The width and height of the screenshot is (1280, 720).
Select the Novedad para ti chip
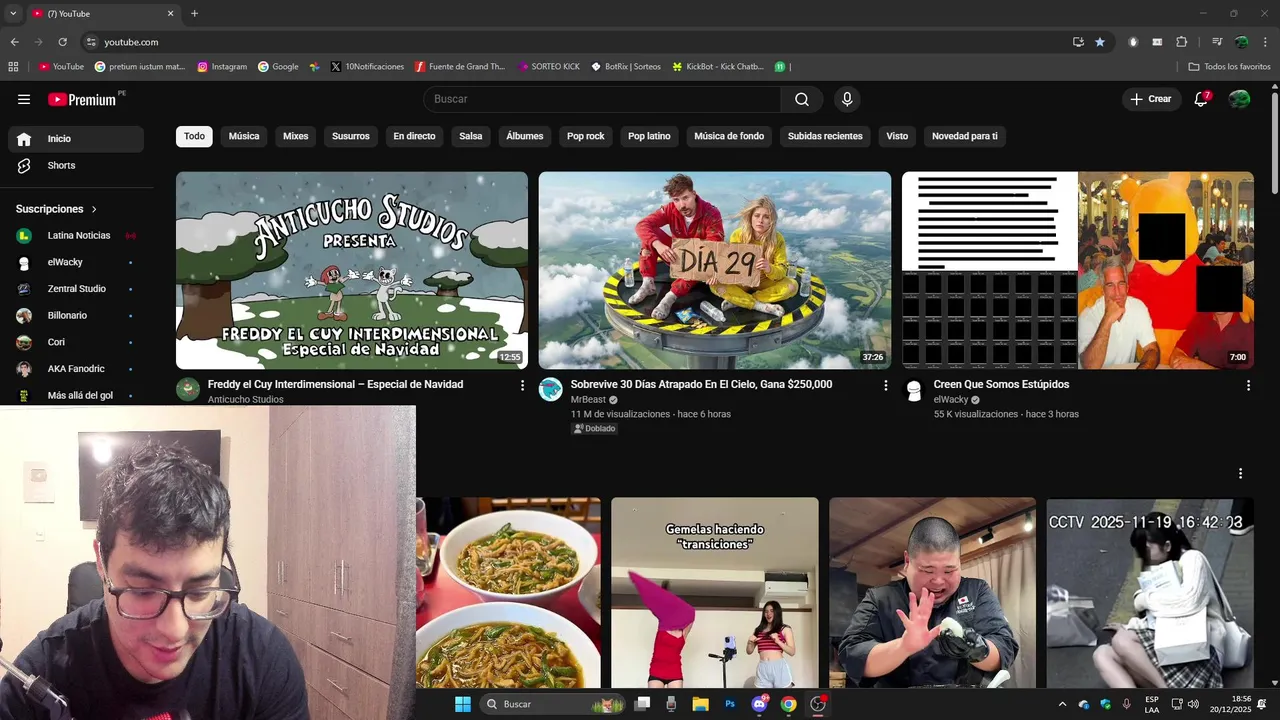click(965, 136)
